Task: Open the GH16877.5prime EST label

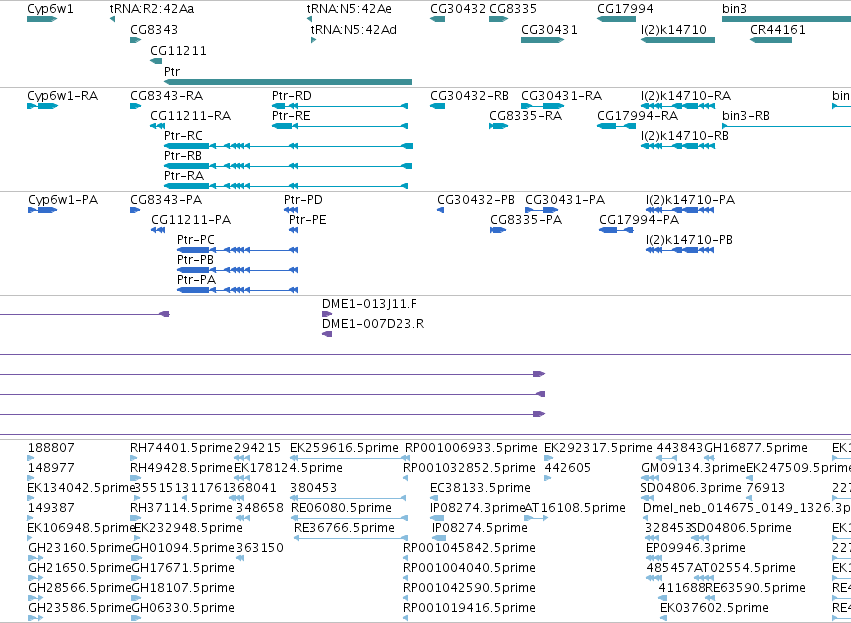Action: pos(755,448)
